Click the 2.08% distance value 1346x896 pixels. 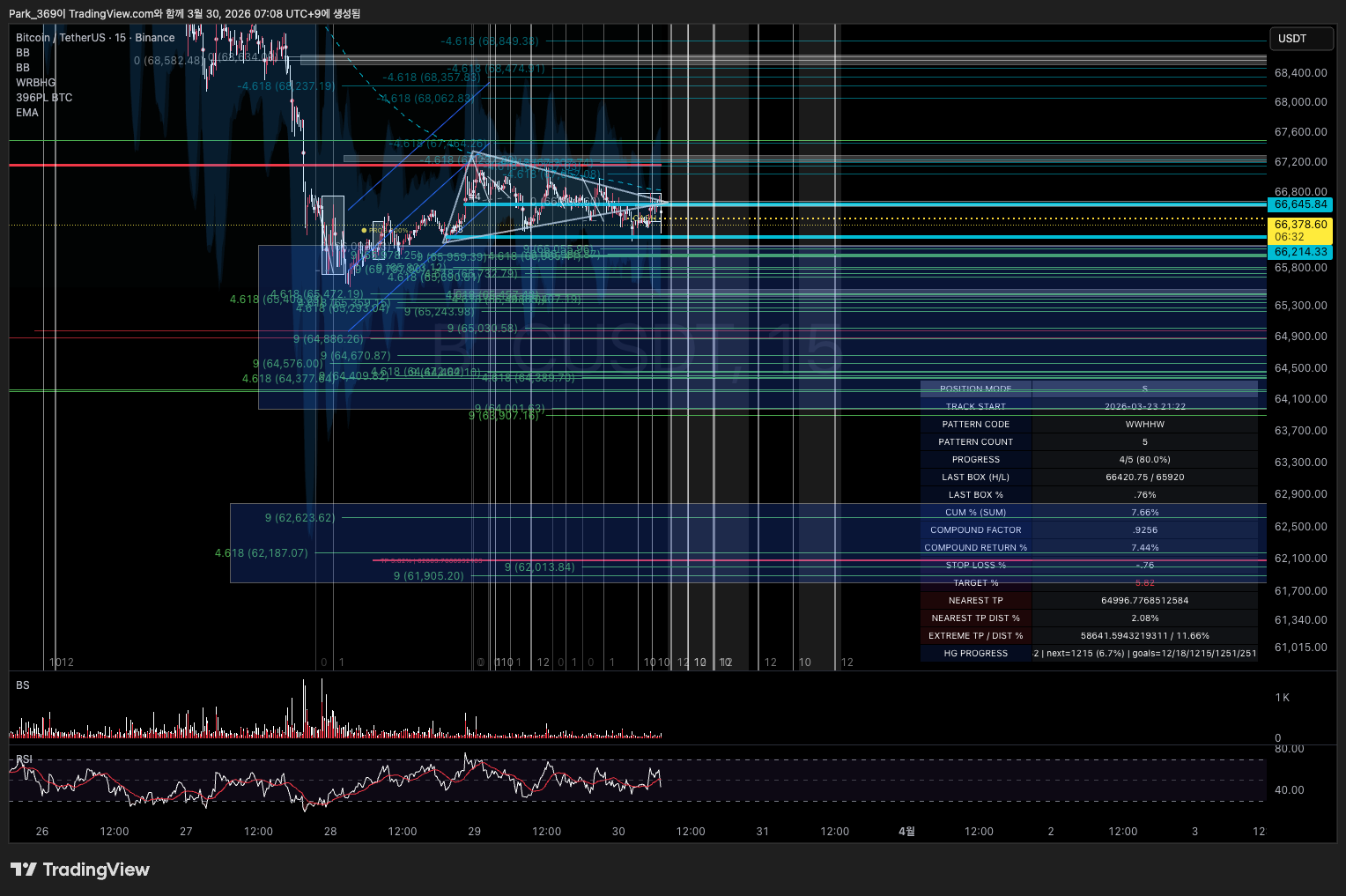tap(1145, 618)
